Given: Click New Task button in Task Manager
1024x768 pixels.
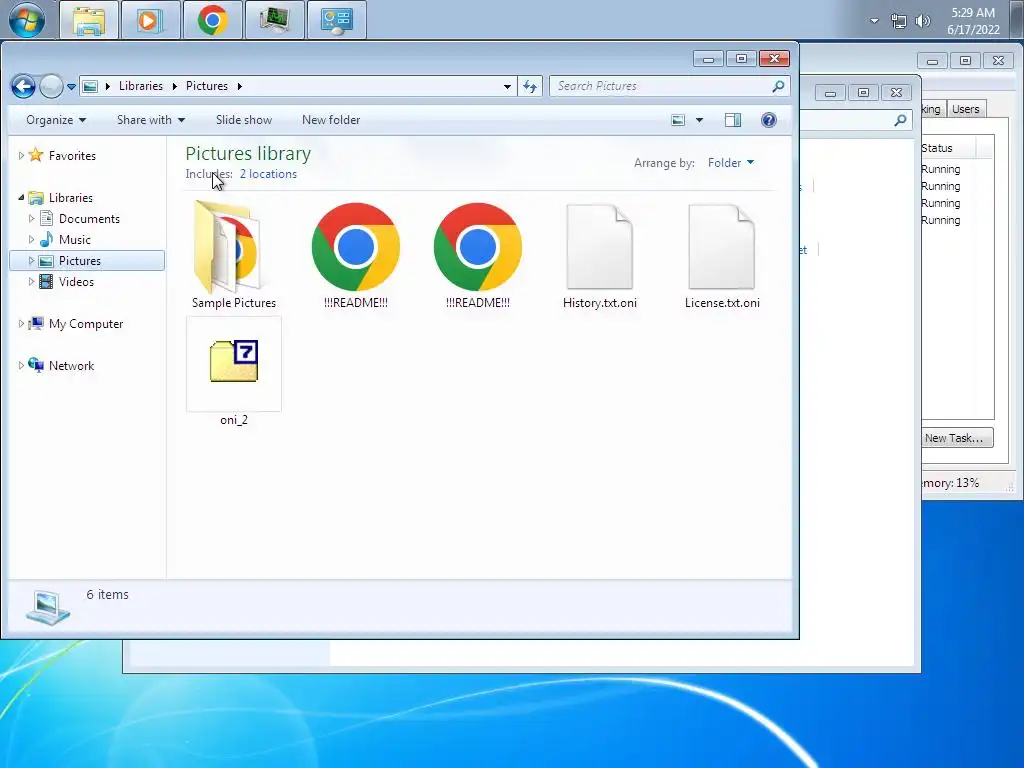Looking at the screenshot, I should pyautogui.click(x=953, y=438).
